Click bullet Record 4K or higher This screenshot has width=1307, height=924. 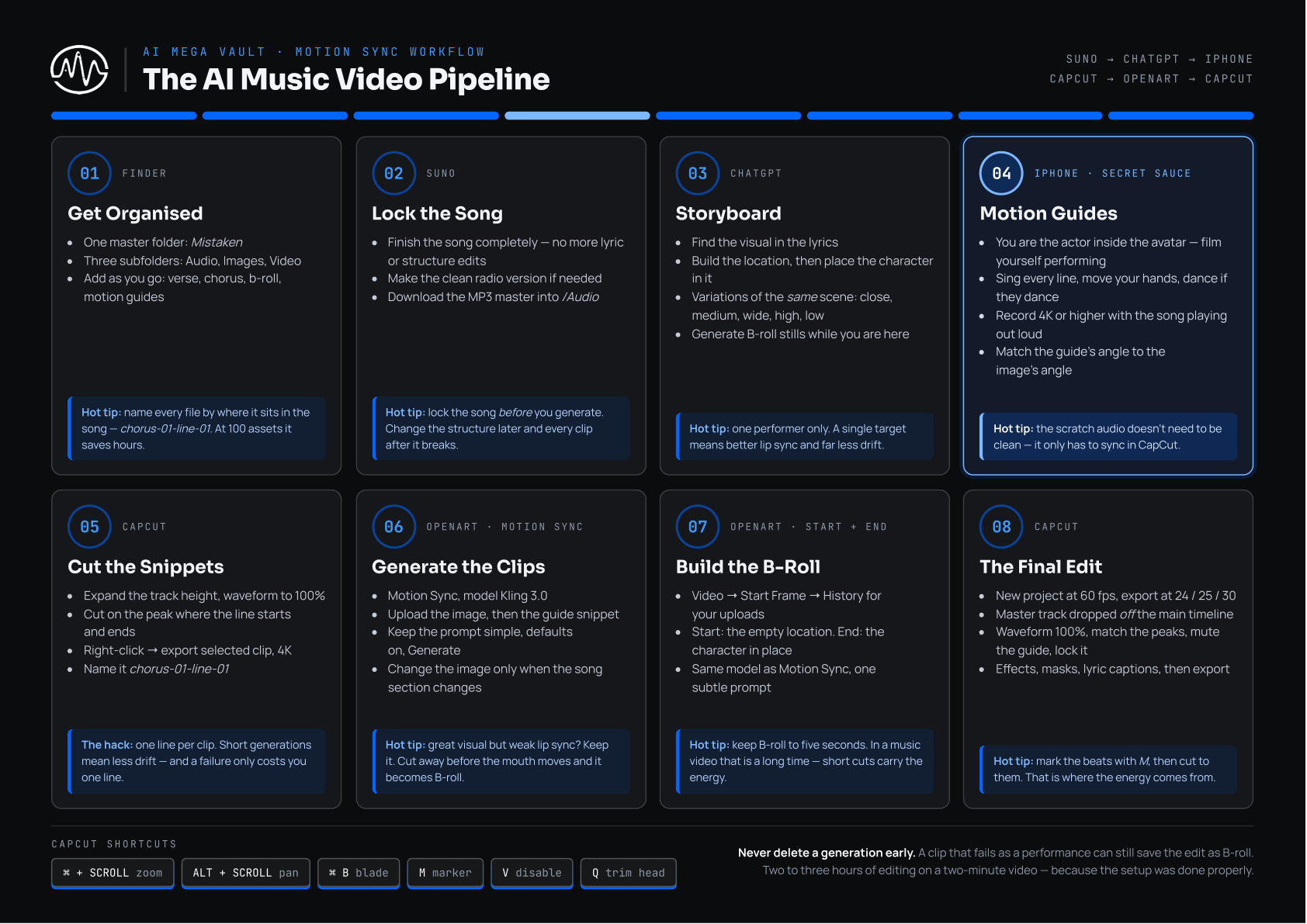coord(1111,325)
